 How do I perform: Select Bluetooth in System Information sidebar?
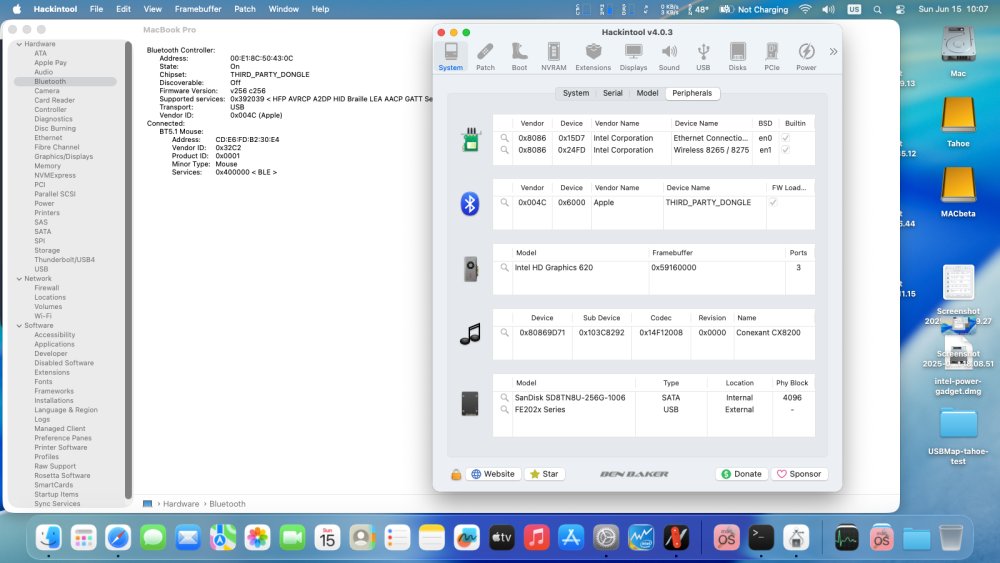pos(65,82)
